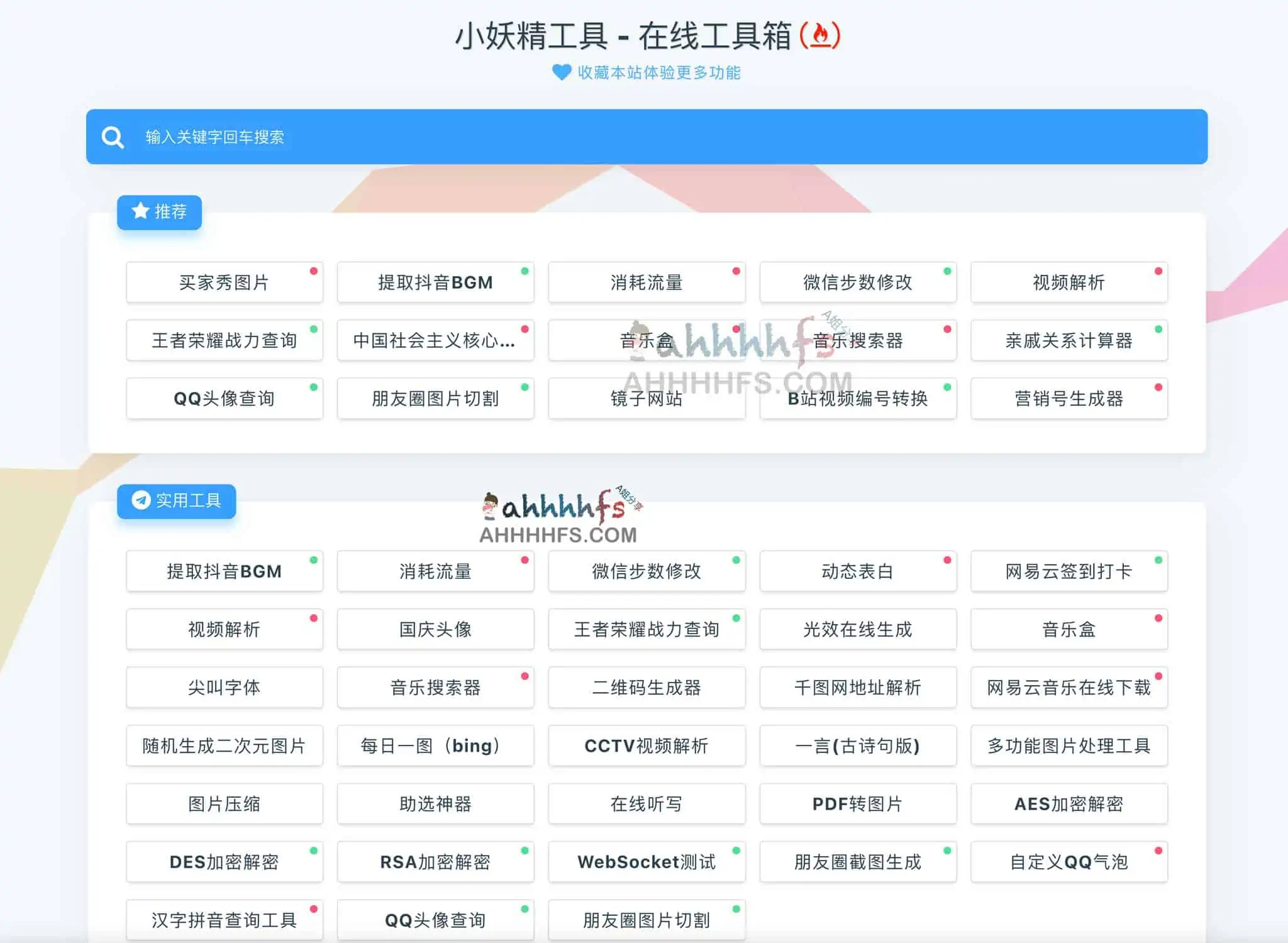Toggle the red status dot on 消耗流量

click(x=736, y=271)
